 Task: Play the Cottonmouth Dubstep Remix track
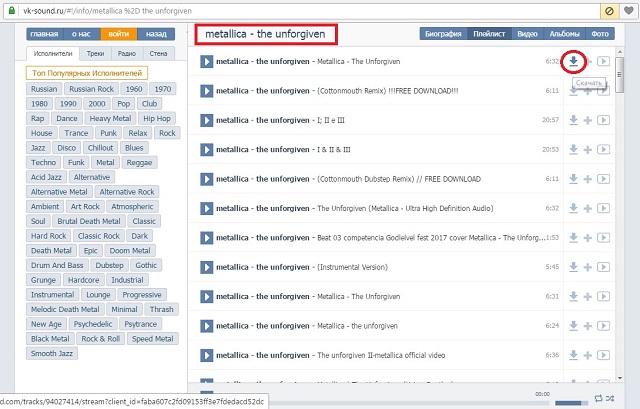click(207, 179)
